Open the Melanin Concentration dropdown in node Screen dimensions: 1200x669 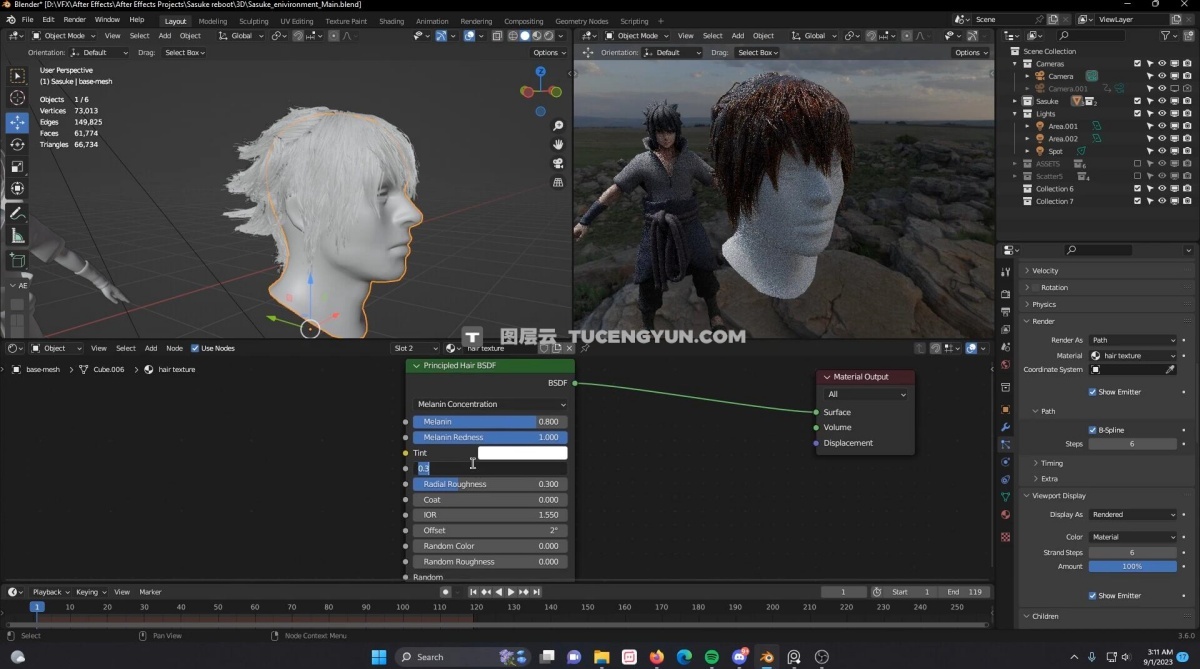coord(490,404)
